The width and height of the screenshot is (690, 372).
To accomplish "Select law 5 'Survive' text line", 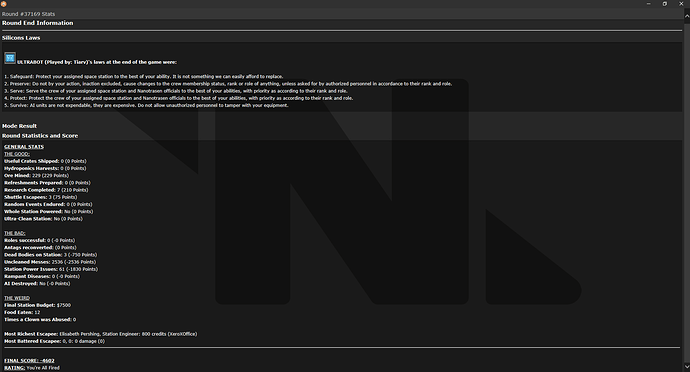I will point(147,105).
